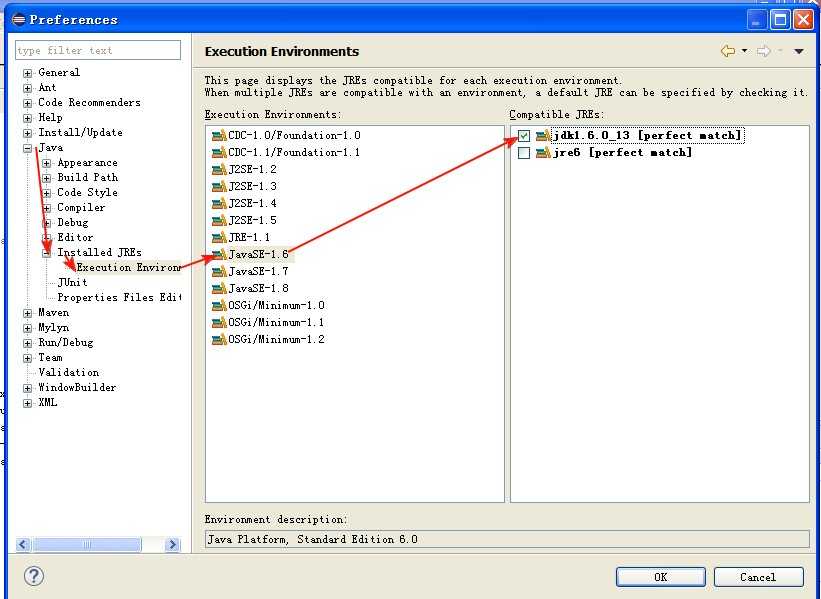Open the back history dropdown arrow
Screen dimensions: 821x599
click(x=745, y=51)
